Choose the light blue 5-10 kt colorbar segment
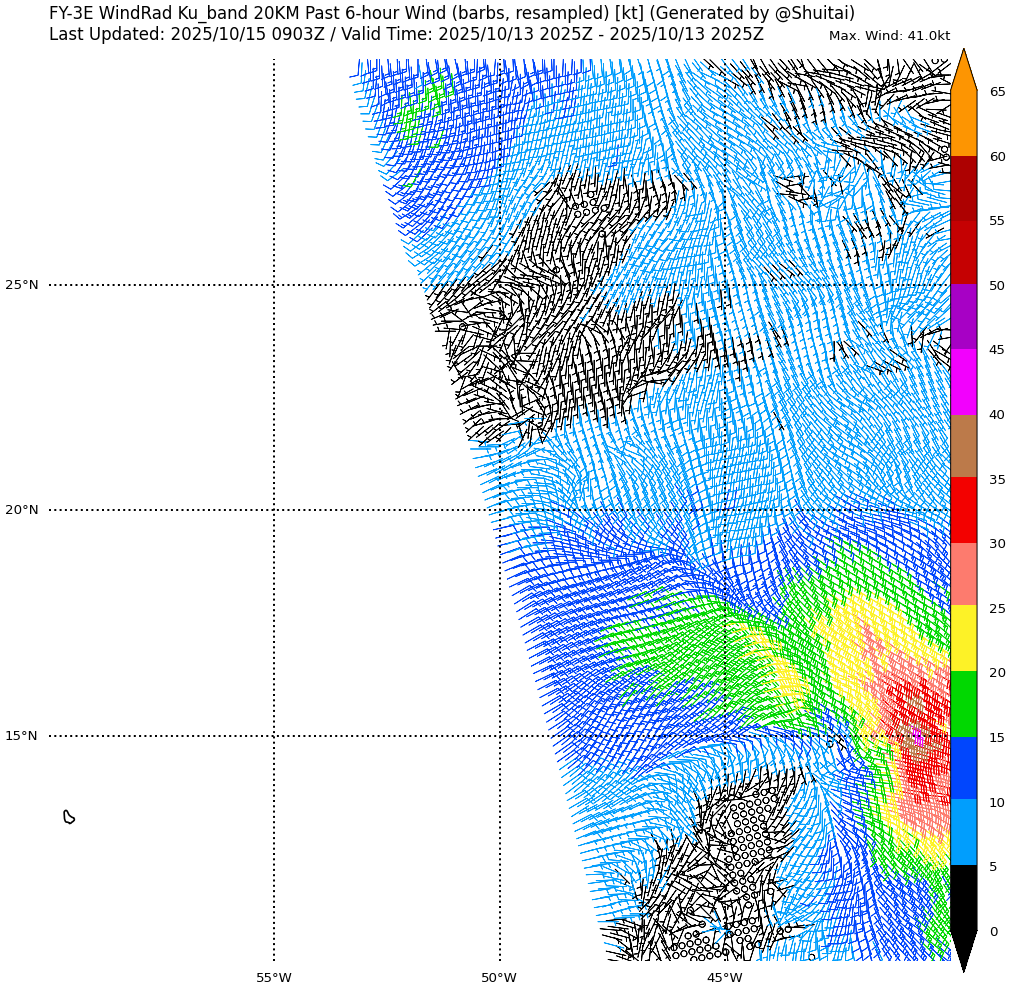This screenshot has height=989, width=1010. (x=963, y=833)
